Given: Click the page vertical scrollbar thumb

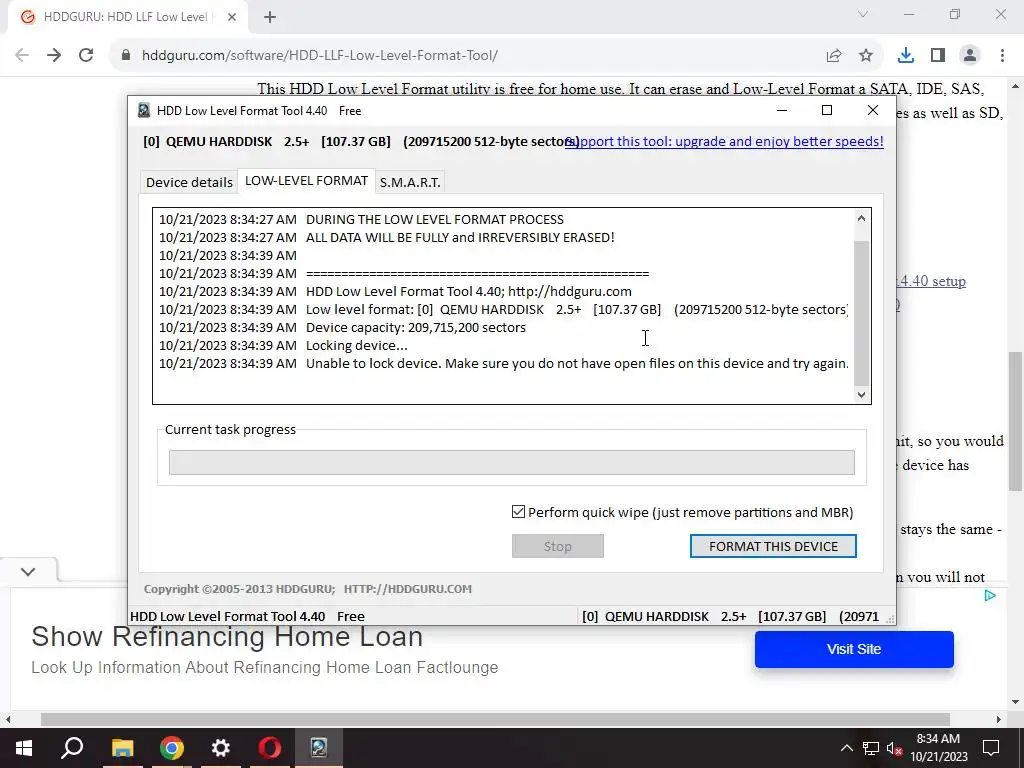Looking at the screenshot, I should 1016,421.
